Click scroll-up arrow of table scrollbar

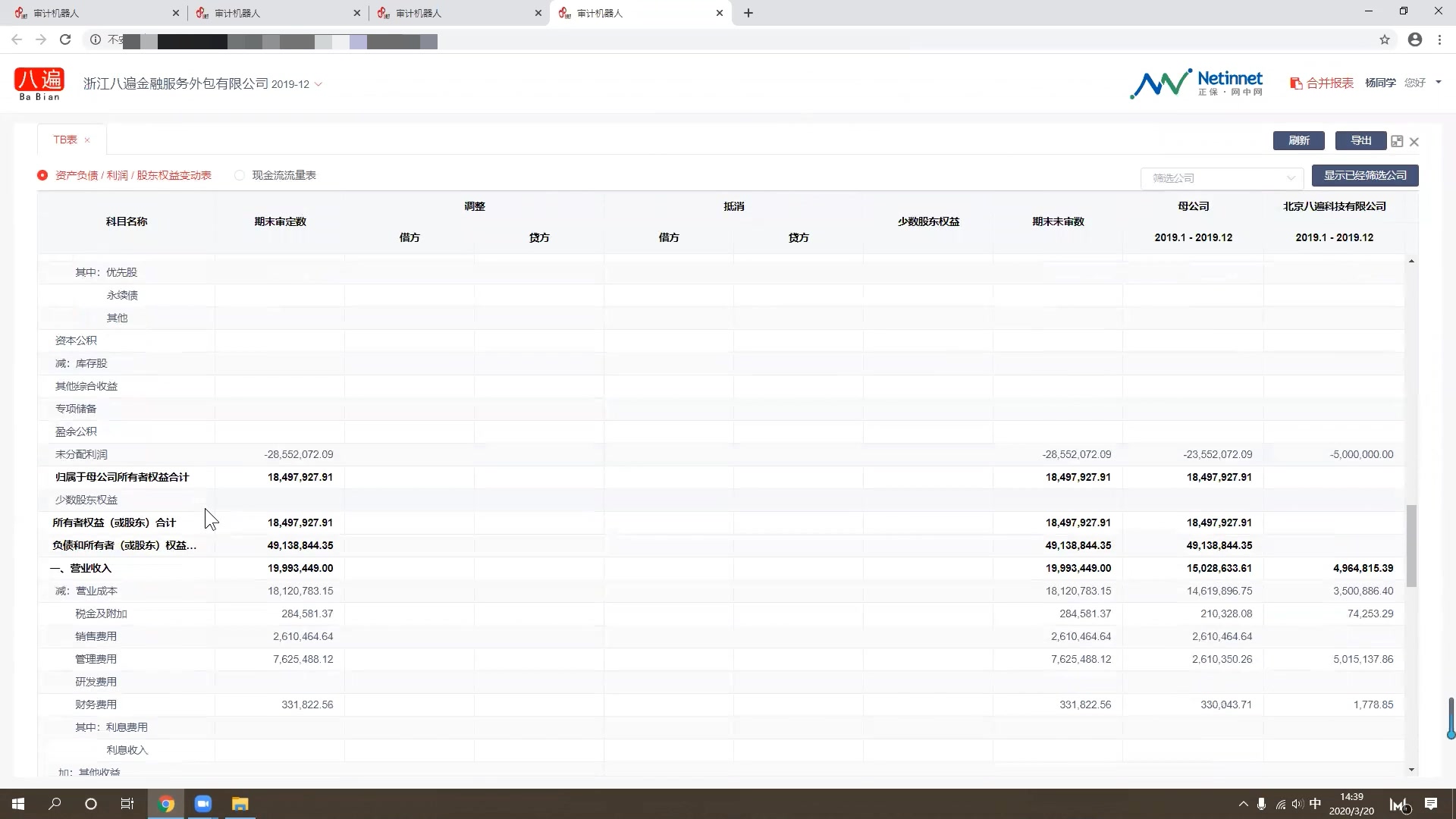tap(1411, 261)
